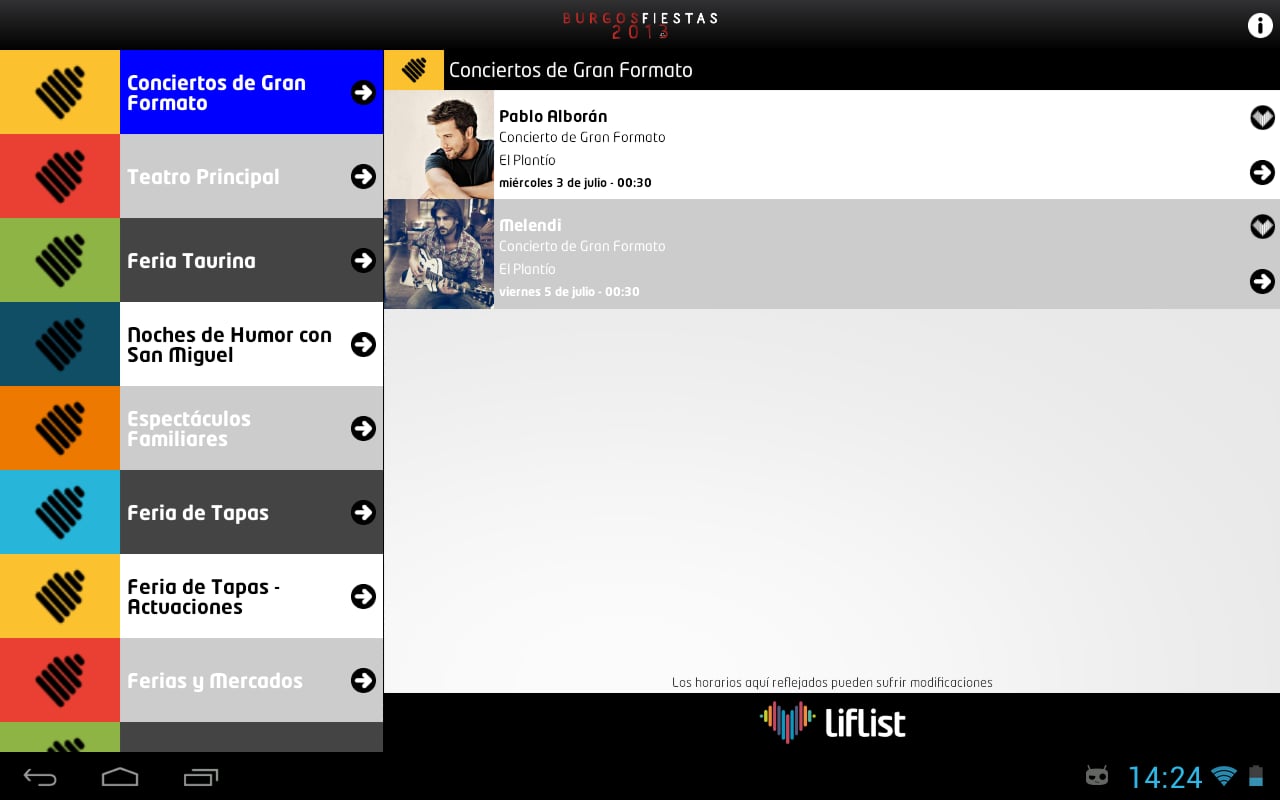Screen dimensions: 1280x800
Task: Click yellow logo tile of Feria de Tapas - Actuaciones
Action: 60,596
